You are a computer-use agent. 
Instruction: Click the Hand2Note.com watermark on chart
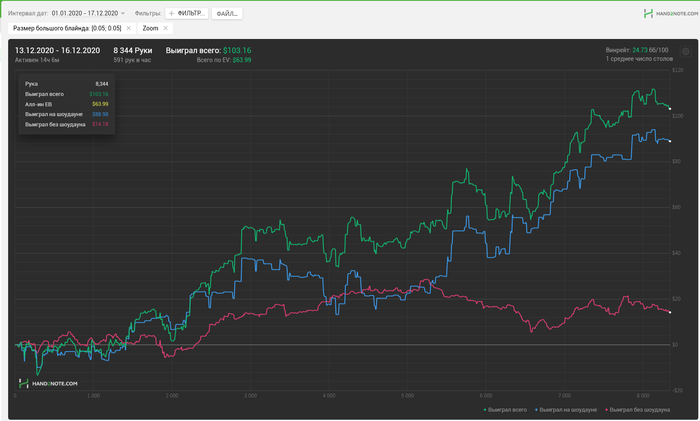click(48, 383)
